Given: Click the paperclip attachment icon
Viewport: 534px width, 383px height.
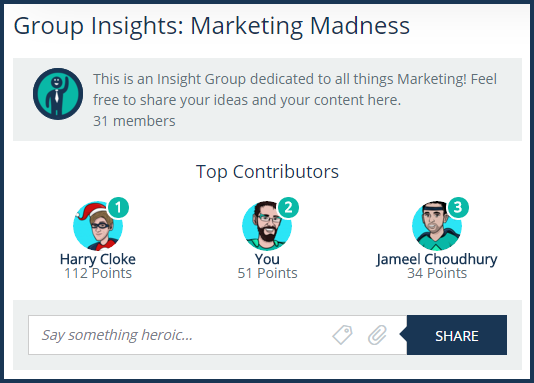Looking at the screenshot, I should [x=377, y=335].
